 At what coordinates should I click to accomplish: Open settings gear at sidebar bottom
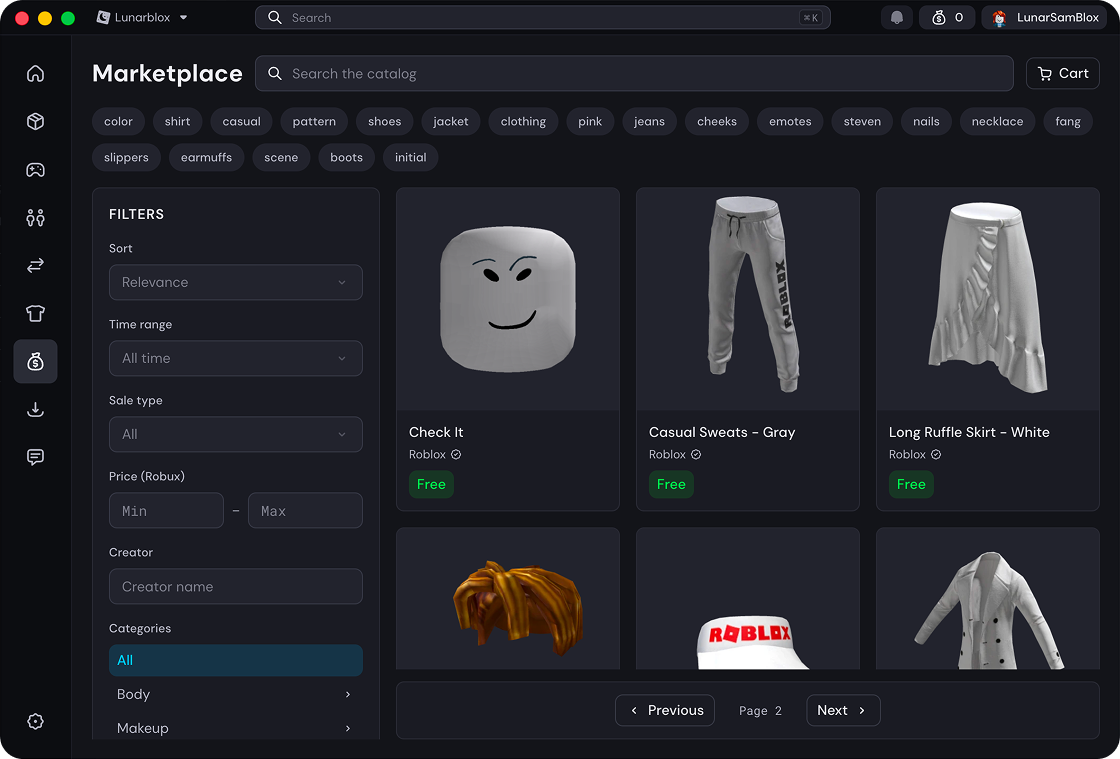coord(35,721)
